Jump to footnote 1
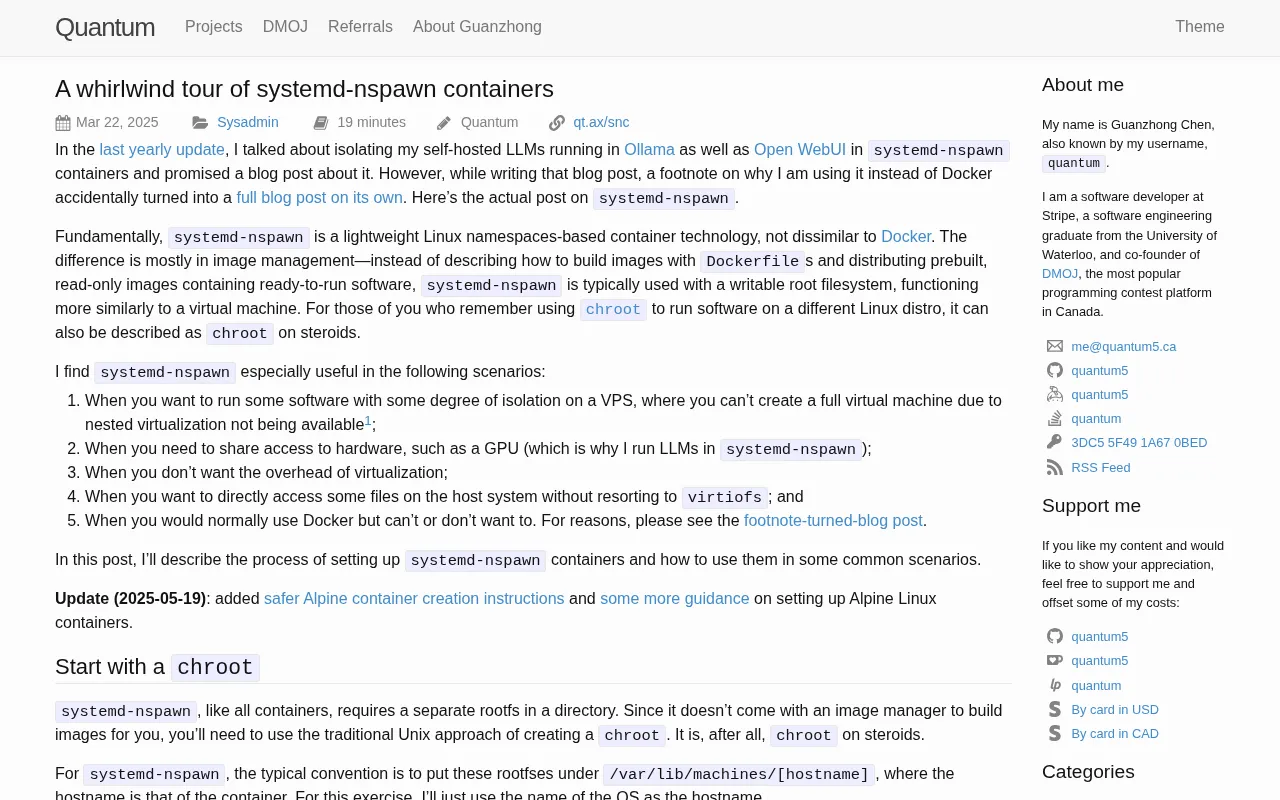This screenshot has height=800, width=1280. pos(368,421)
